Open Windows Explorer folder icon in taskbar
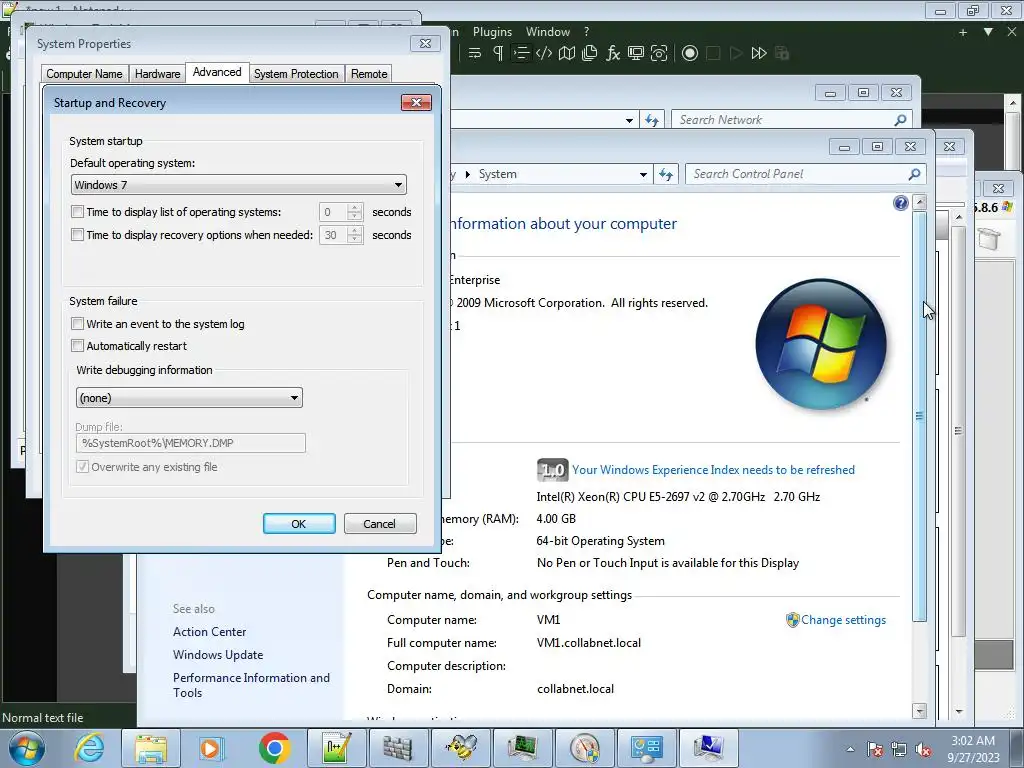The height and width of the screenshot is (768, 1024). pyautogui.click(x=151, y=748)
